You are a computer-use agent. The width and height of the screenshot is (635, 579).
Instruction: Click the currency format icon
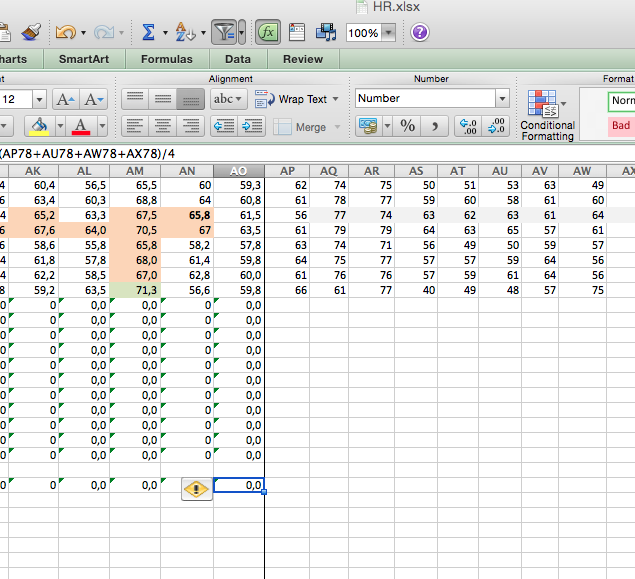pyautogui.click(x=368, y=126)
